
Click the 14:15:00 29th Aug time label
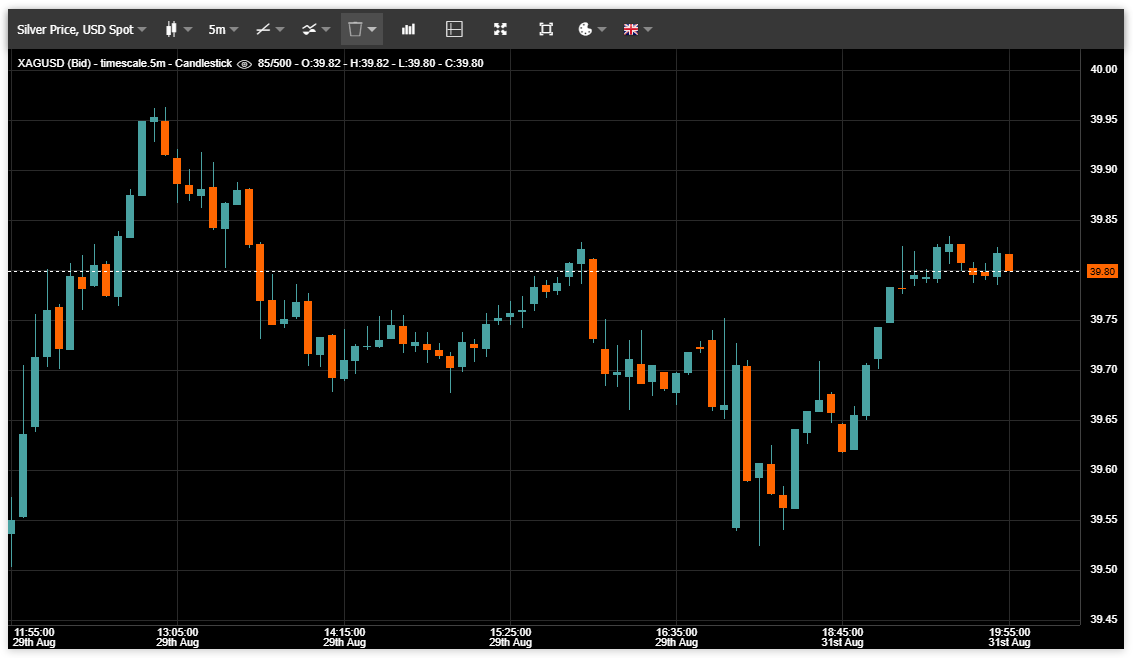(345, 637)
